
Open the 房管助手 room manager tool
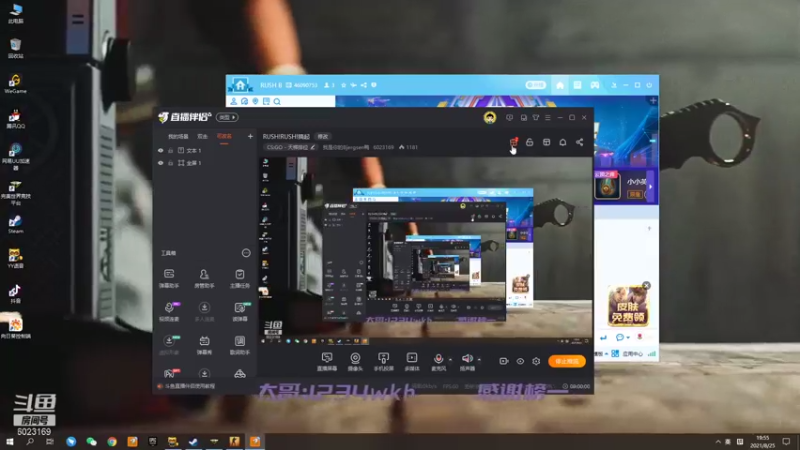[x=204, y=279]
